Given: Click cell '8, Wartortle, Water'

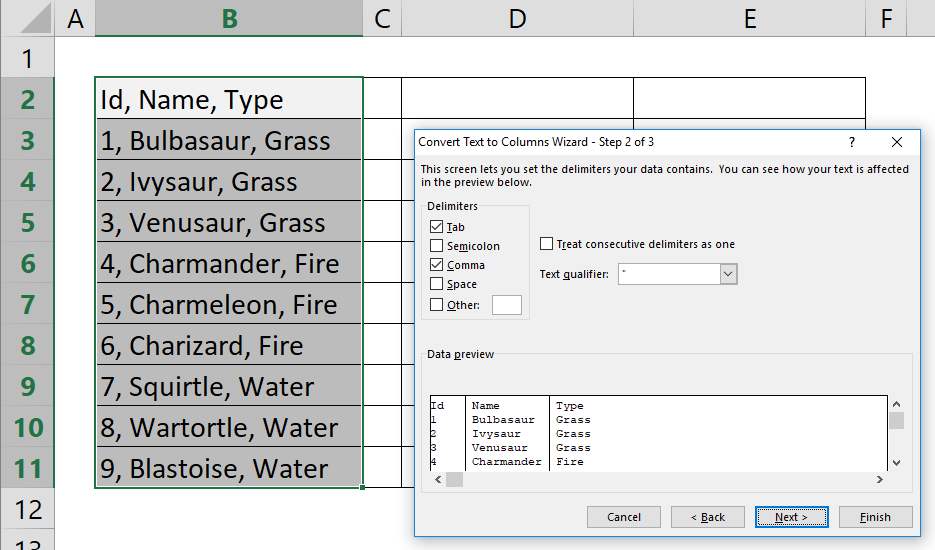Looking at the screenshot, I should (229, 427).
